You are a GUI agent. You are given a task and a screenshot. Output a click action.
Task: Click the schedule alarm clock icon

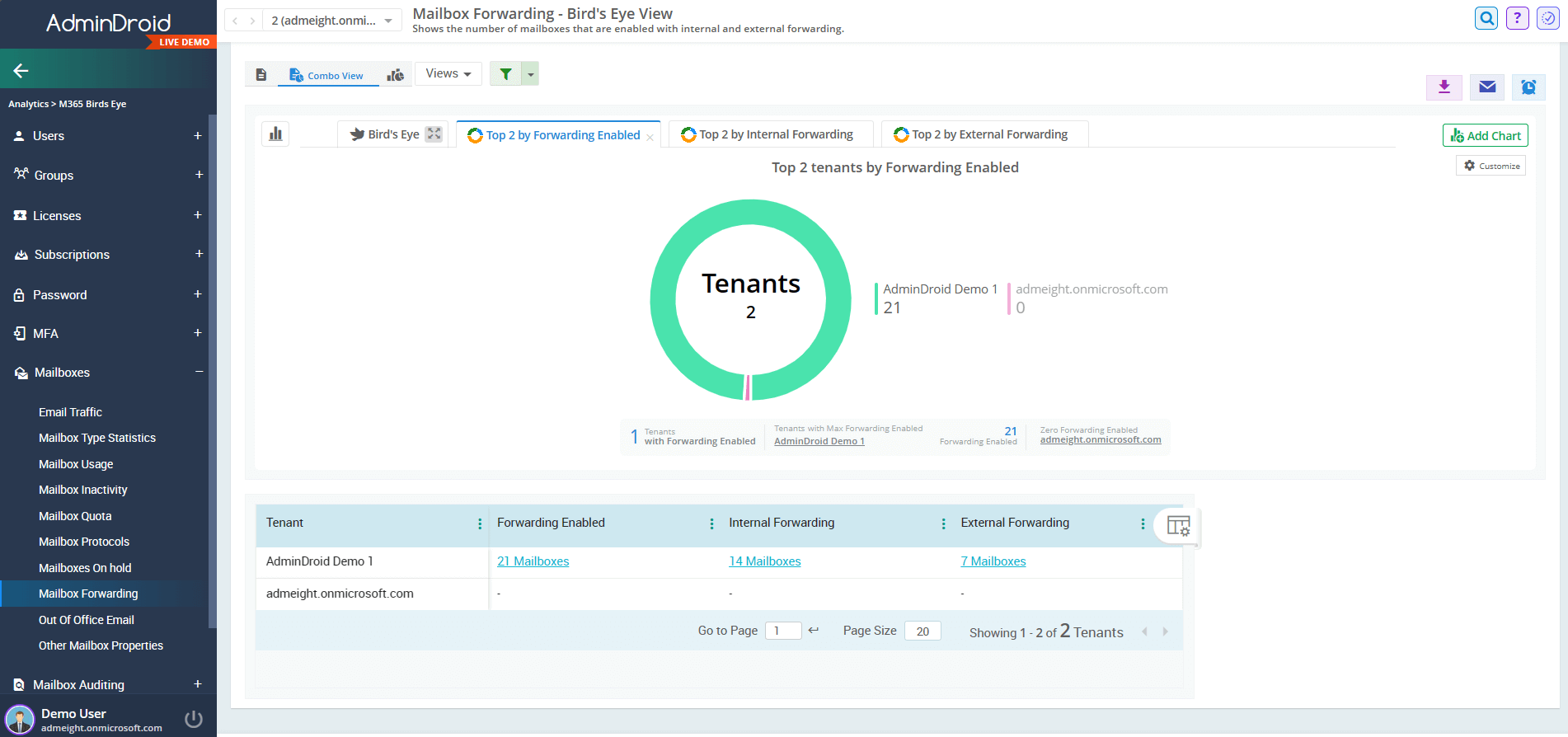[1528, 87]
